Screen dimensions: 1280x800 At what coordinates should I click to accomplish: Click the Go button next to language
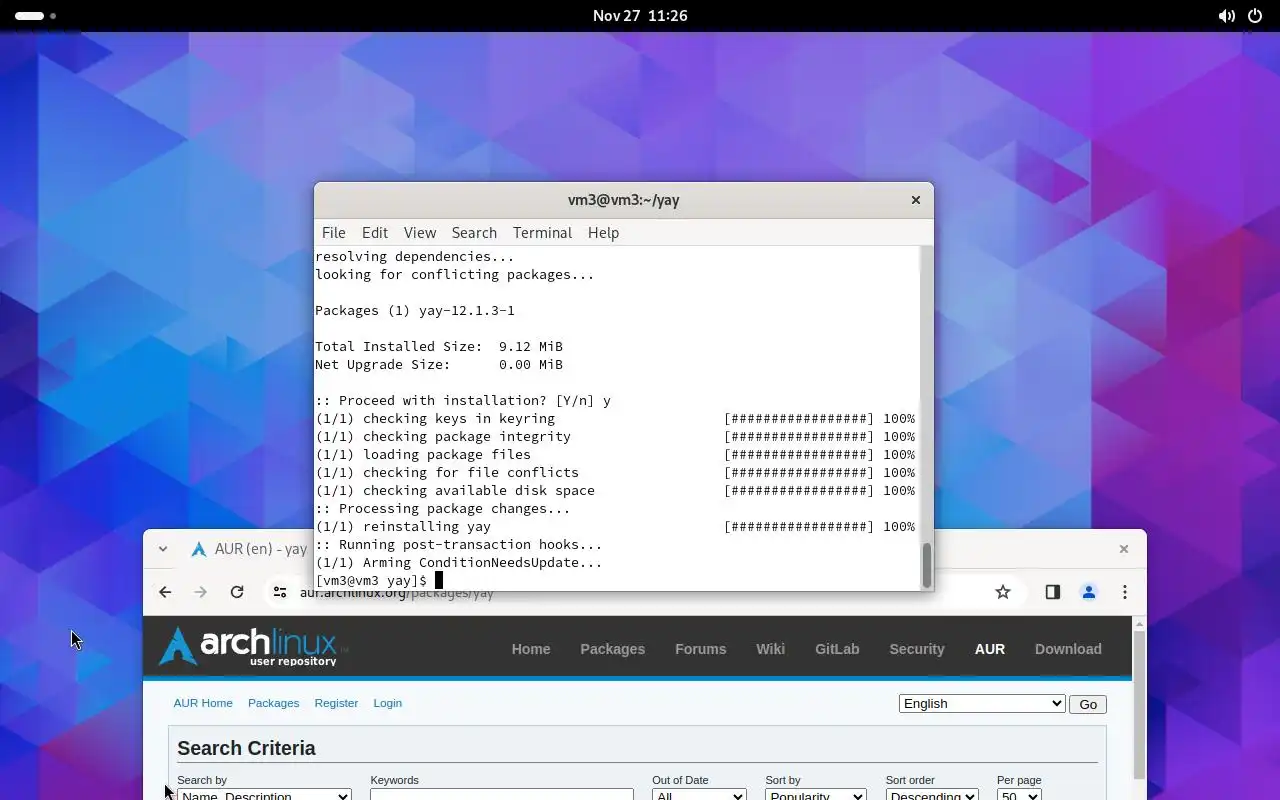click(1088, 704)
